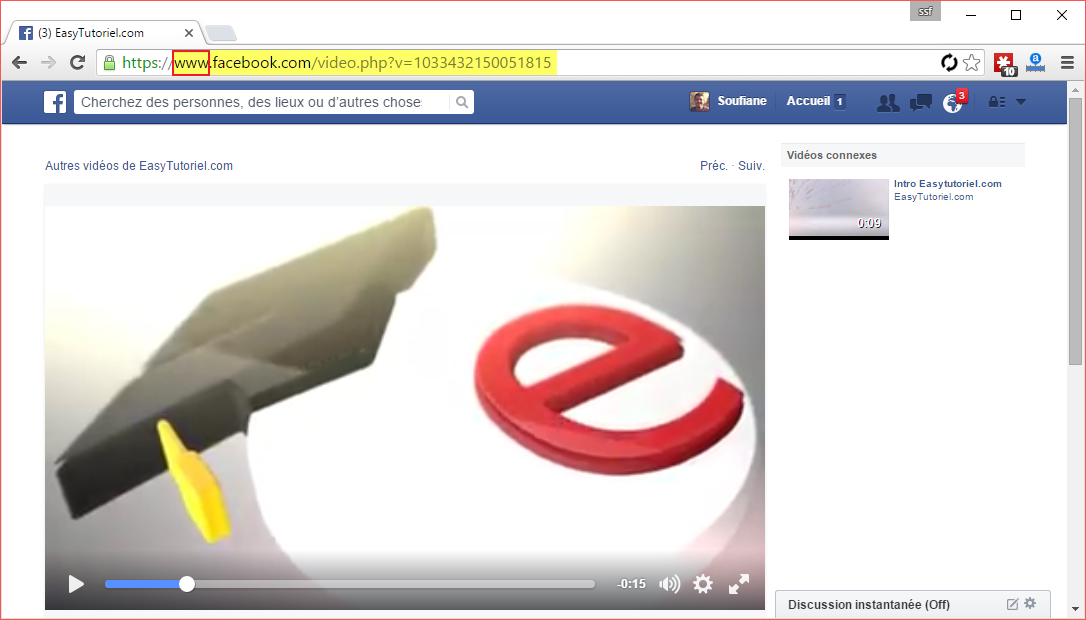This screenshot has width=1086, height=620.
Task: Go to Accueil home page
Action: point(808,101)
